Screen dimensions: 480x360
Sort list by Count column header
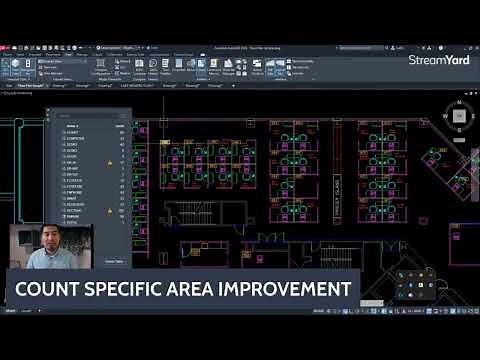[x=120, y=126]
